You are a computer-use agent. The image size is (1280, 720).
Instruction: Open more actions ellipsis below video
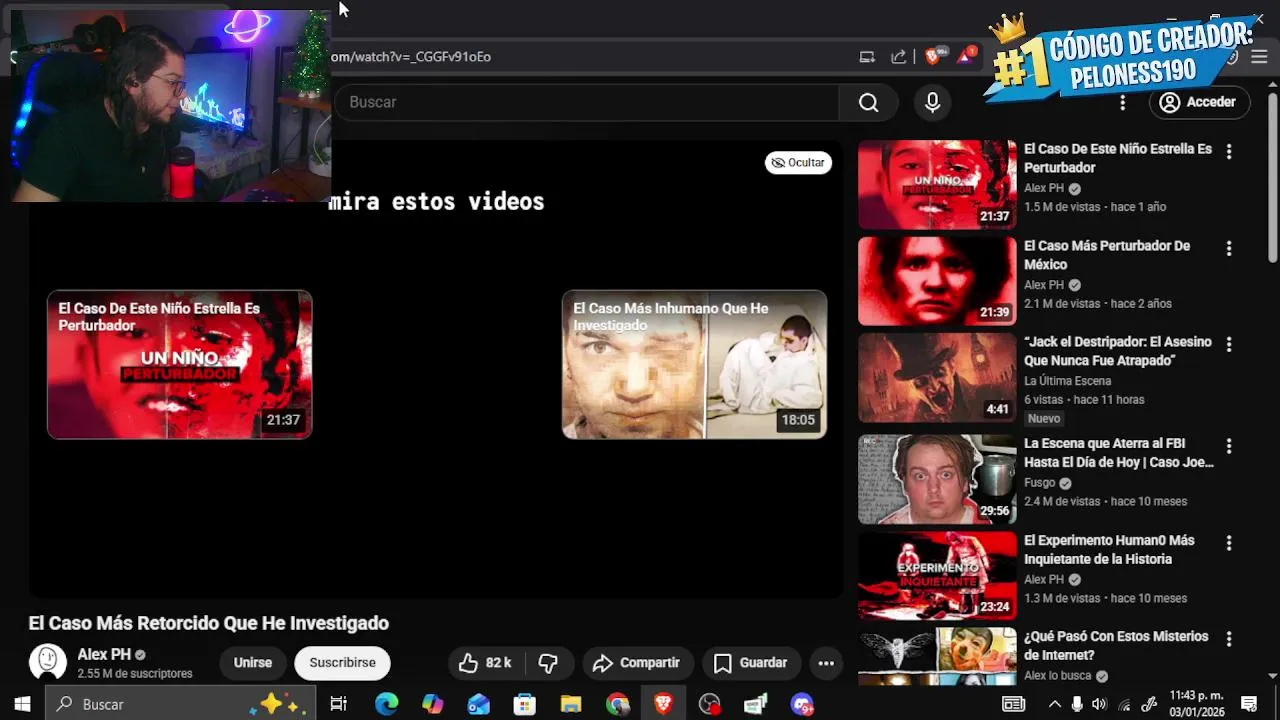(x=826, y=663)
